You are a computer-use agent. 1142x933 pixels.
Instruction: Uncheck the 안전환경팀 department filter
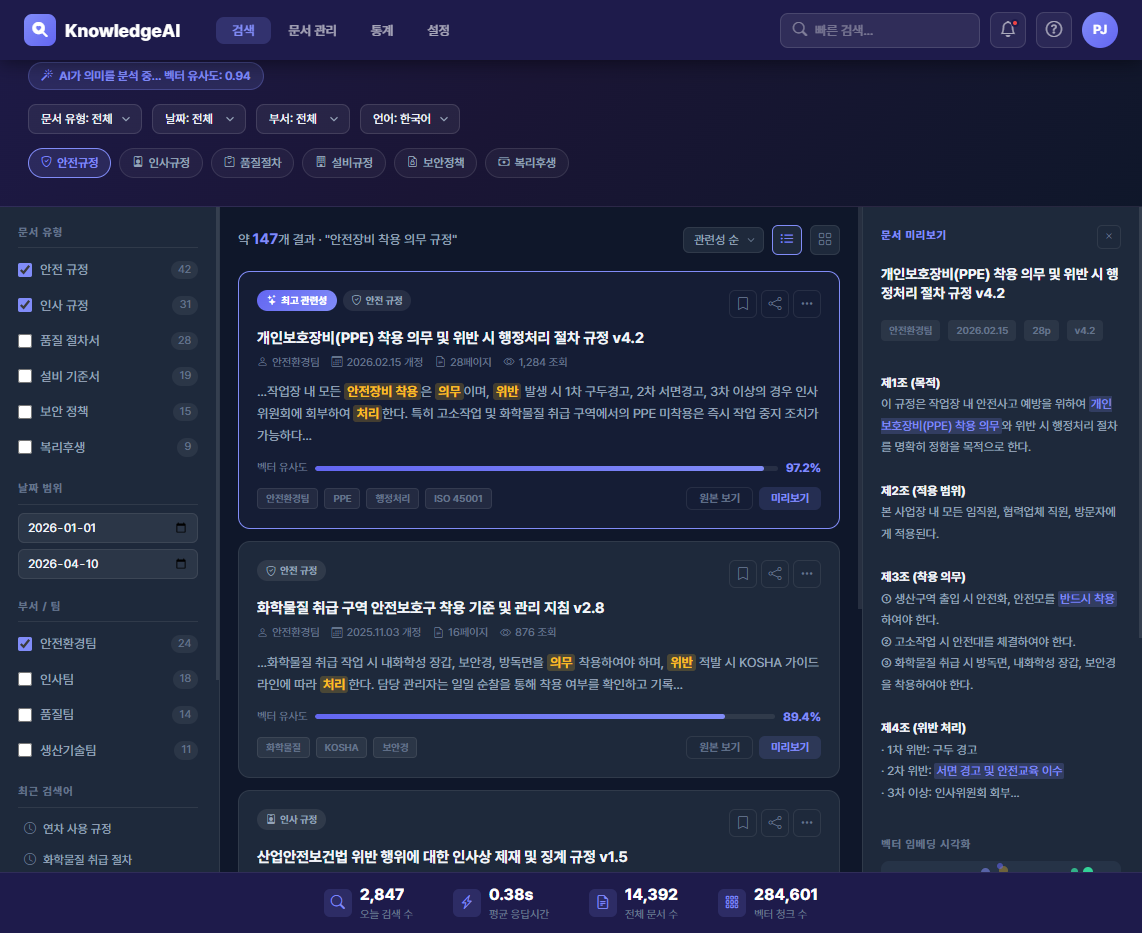(25, 644)
